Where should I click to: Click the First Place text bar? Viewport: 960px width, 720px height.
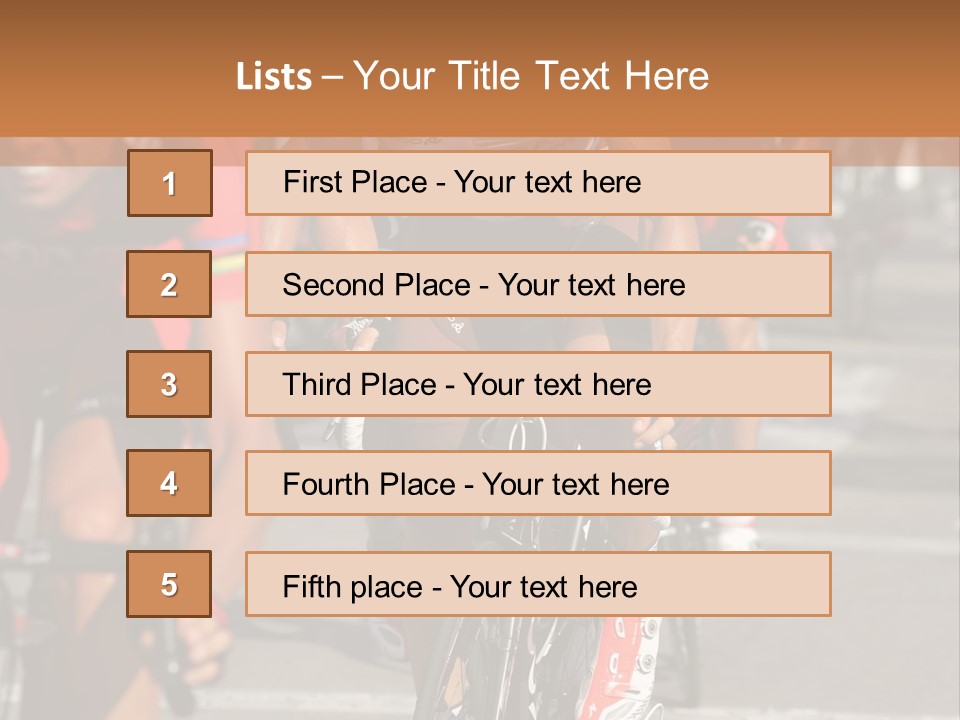point(538,183)
